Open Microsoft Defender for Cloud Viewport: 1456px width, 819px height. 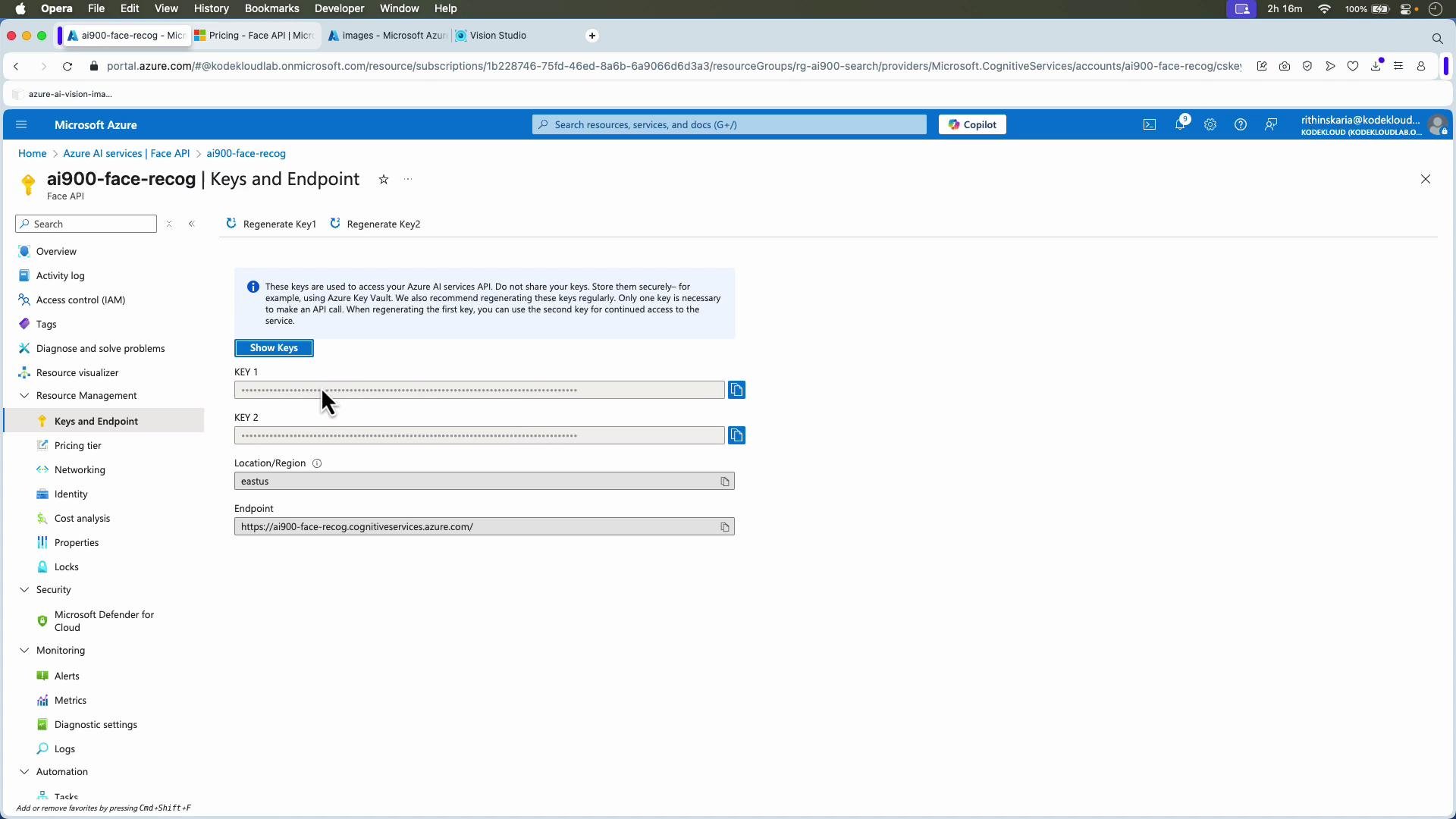point(104,621)
